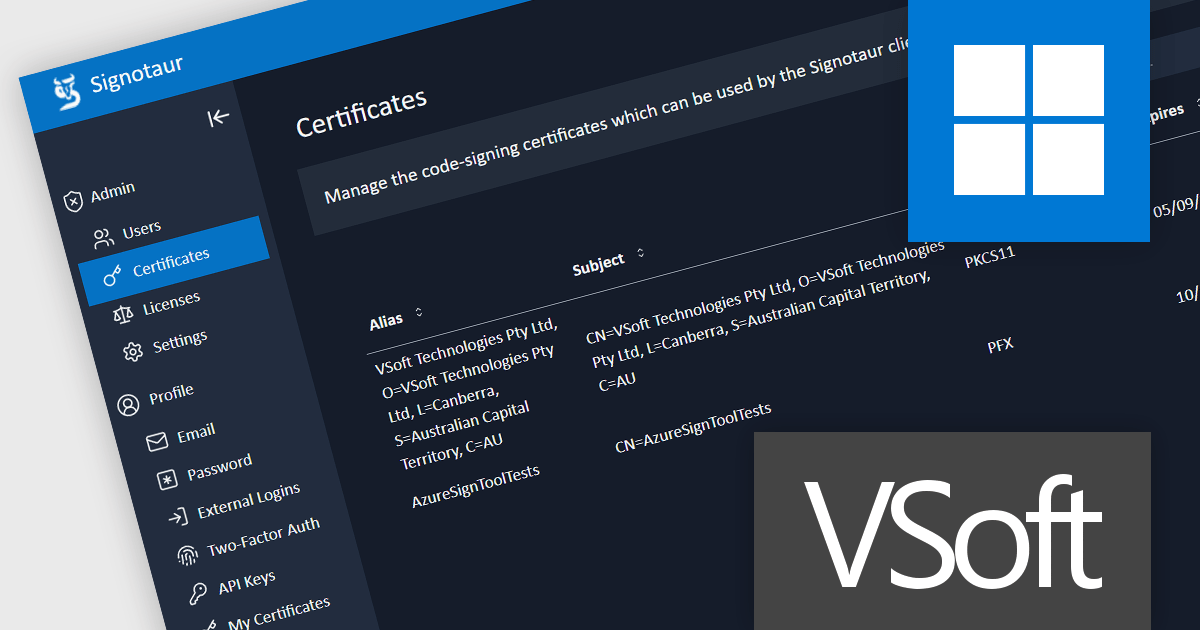Click the VSoft logo tile
Screen dimensions: 1200x630
pos(952,531)
